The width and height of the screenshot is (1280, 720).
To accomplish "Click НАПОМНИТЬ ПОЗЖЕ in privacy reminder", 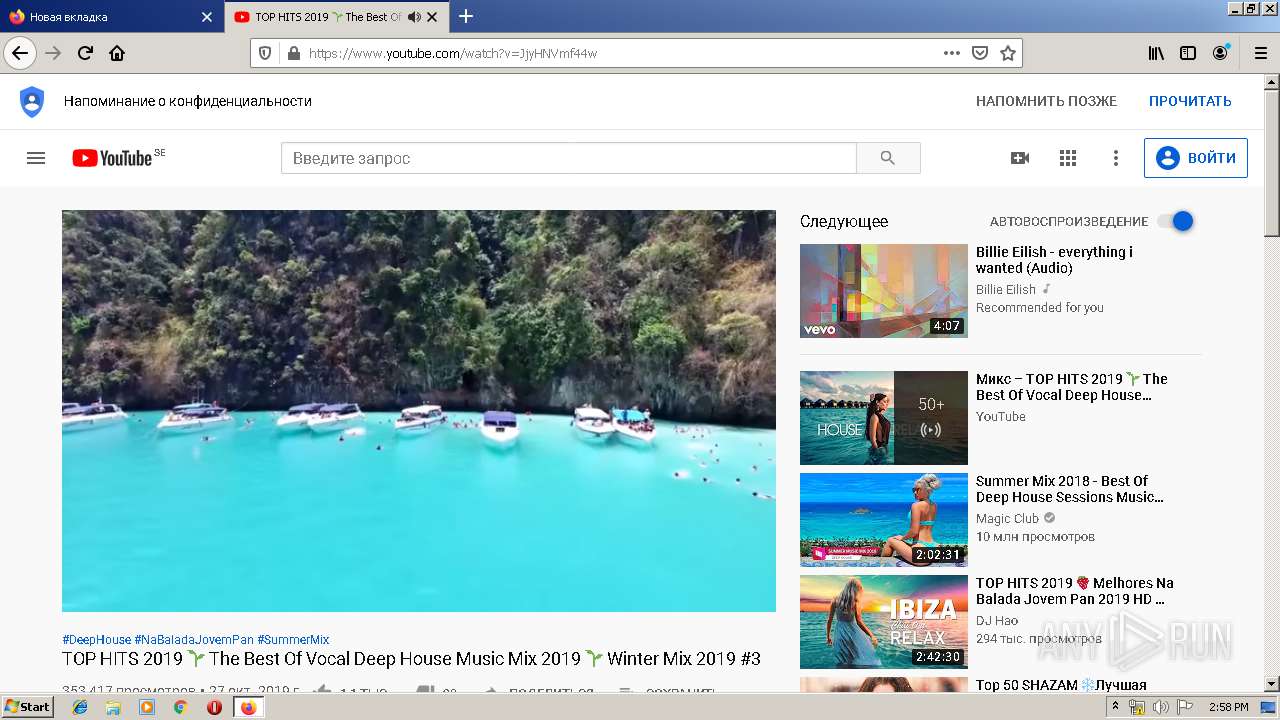I will (1046, 101).
